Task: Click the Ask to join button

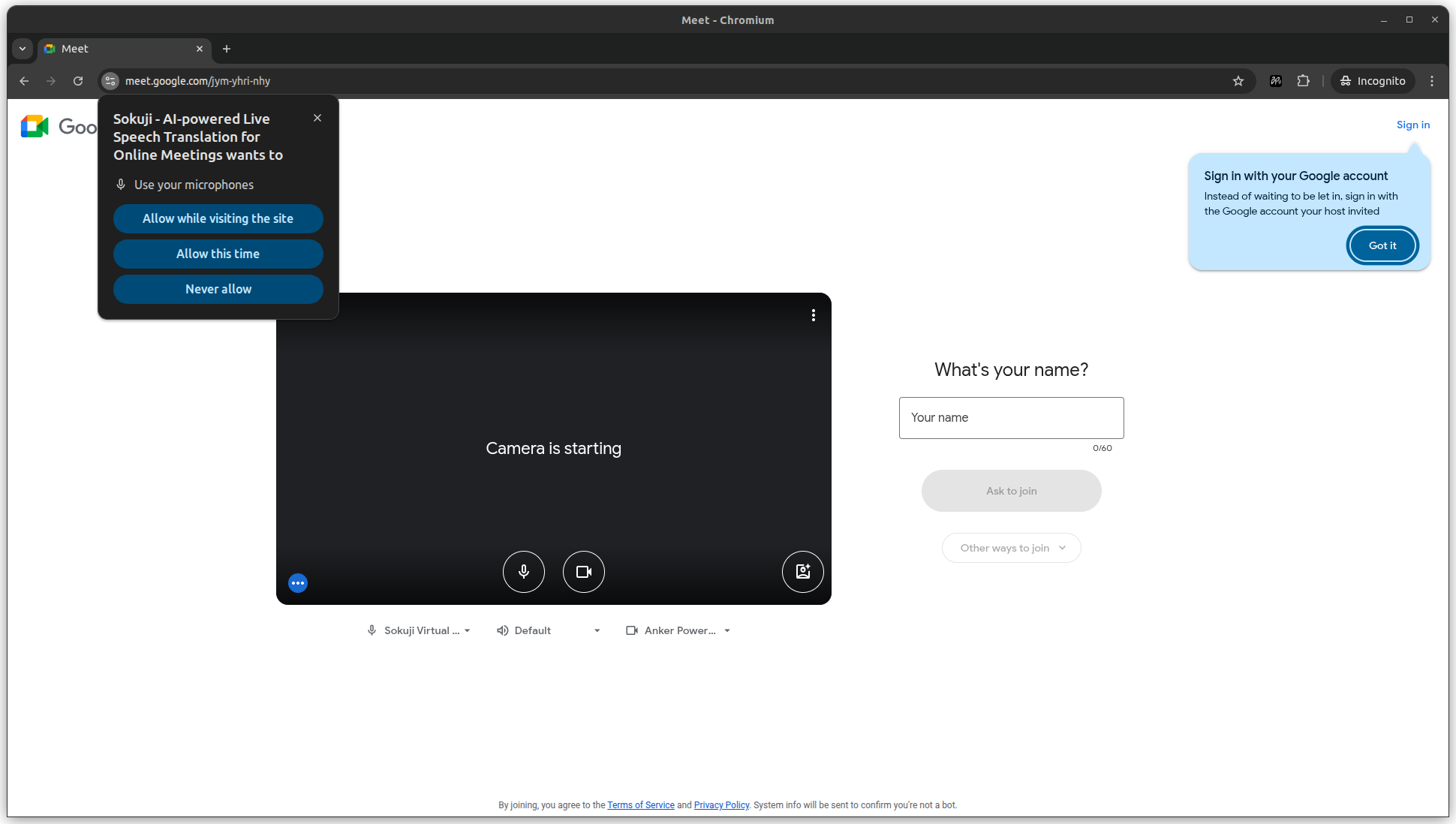Action: (1012, 491)
